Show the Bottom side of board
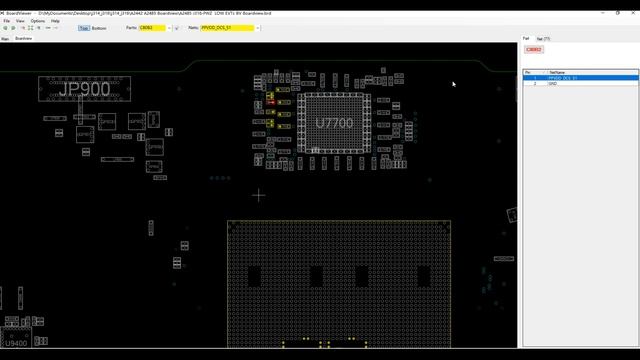This screenshot has width=640, height=360. tap(99, 28)
